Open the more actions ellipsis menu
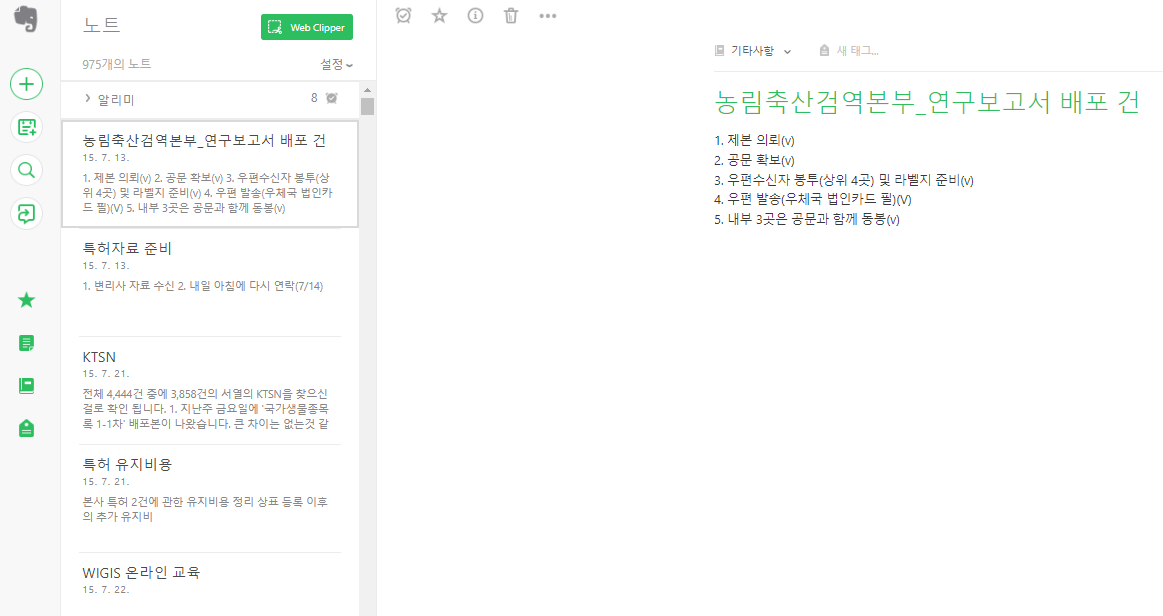 click(x=547, y=15)
